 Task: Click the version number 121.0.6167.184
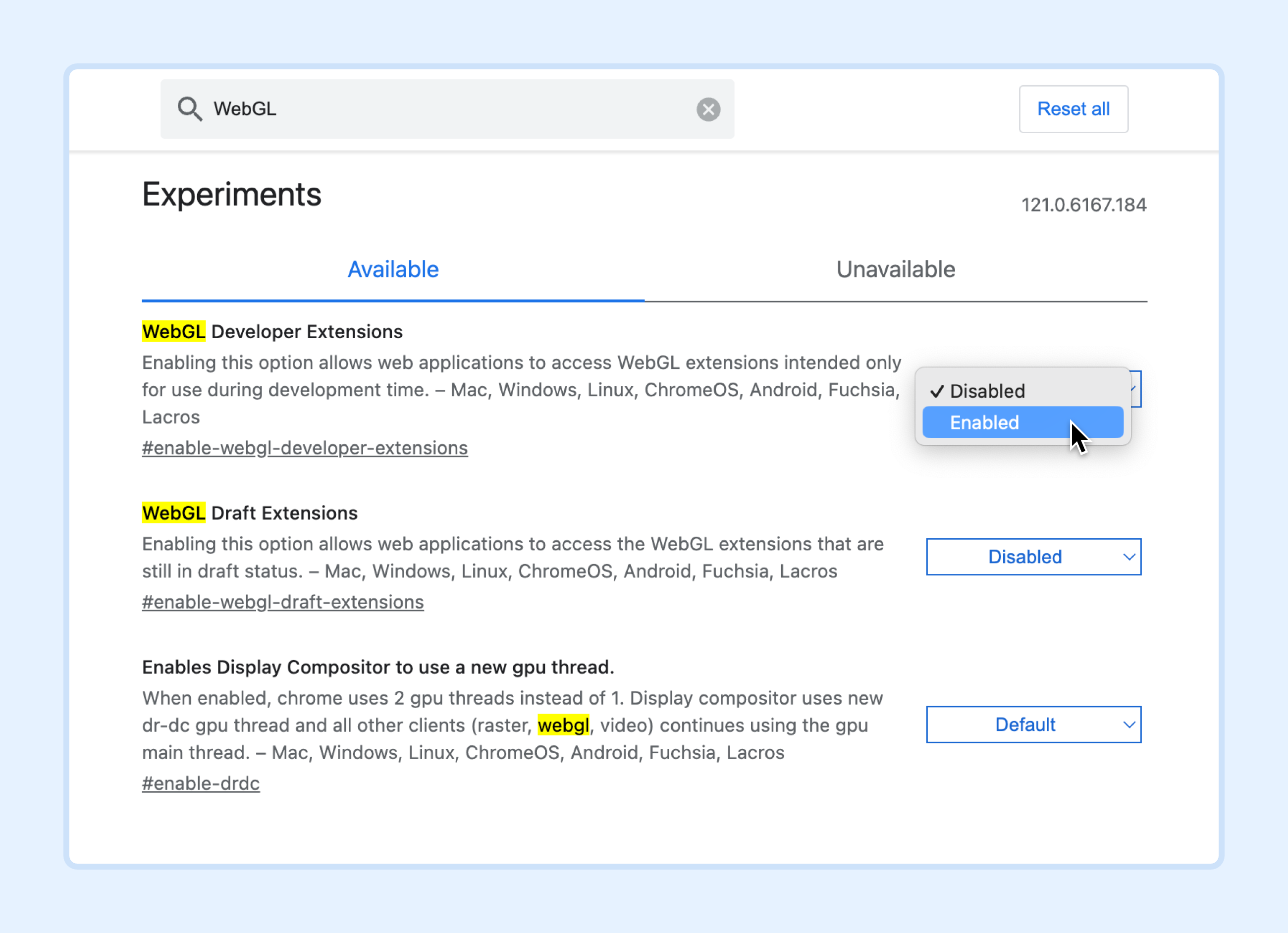pos(1083,205)
